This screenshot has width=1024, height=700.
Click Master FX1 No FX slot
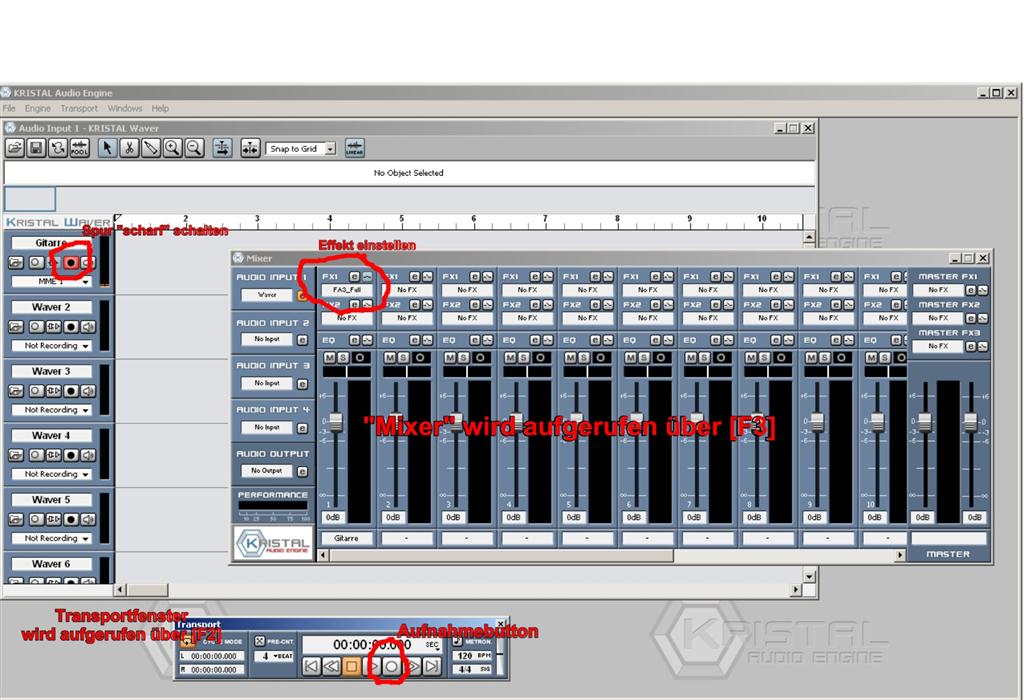[938, 290]
